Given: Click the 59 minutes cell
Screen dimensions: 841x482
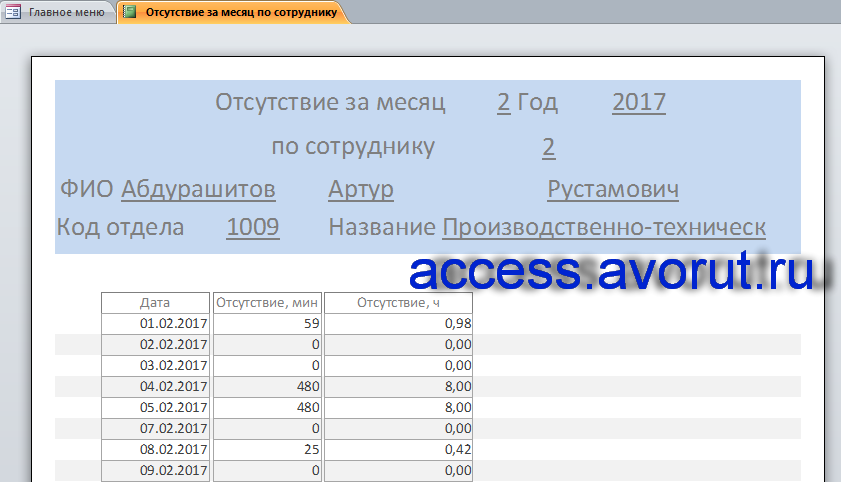Looking at the screenshot, I should point(267,323).
